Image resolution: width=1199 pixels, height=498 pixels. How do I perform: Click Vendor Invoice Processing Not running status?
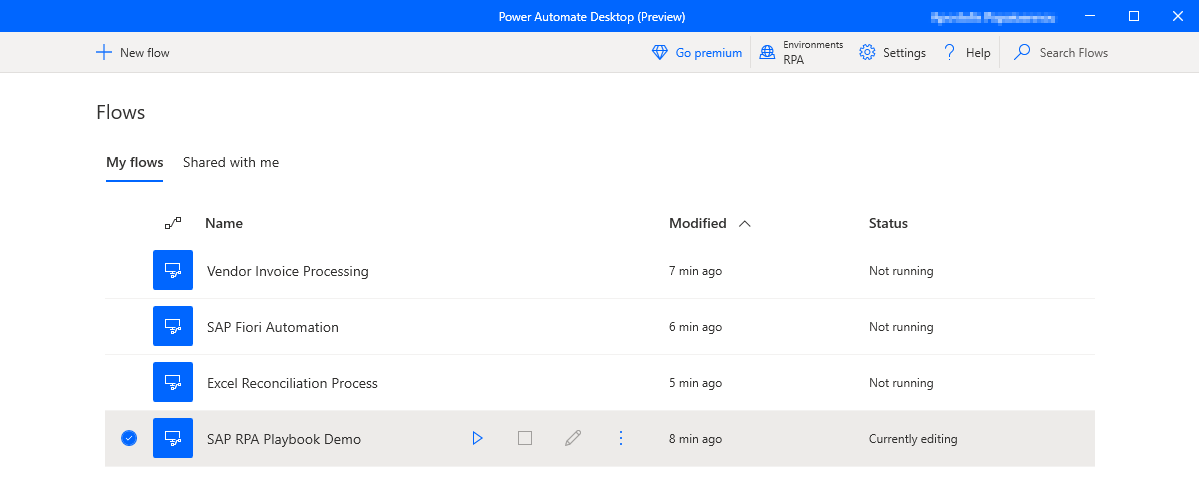pyautogui.click(x=901, y=271)
